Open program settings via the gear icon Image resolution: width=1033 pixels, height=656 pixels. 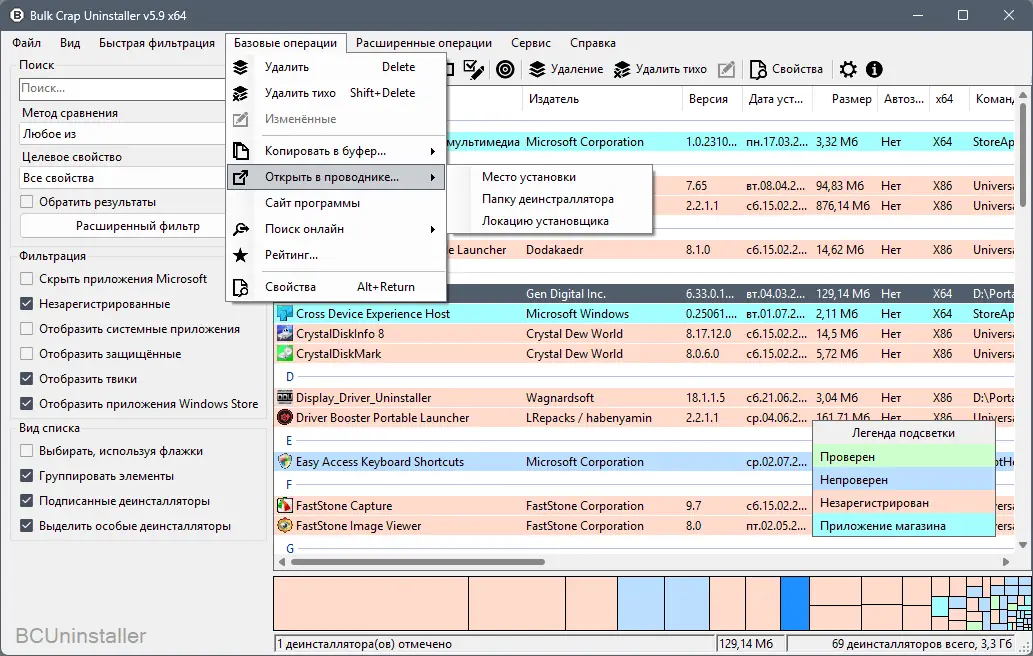[848, 69]
